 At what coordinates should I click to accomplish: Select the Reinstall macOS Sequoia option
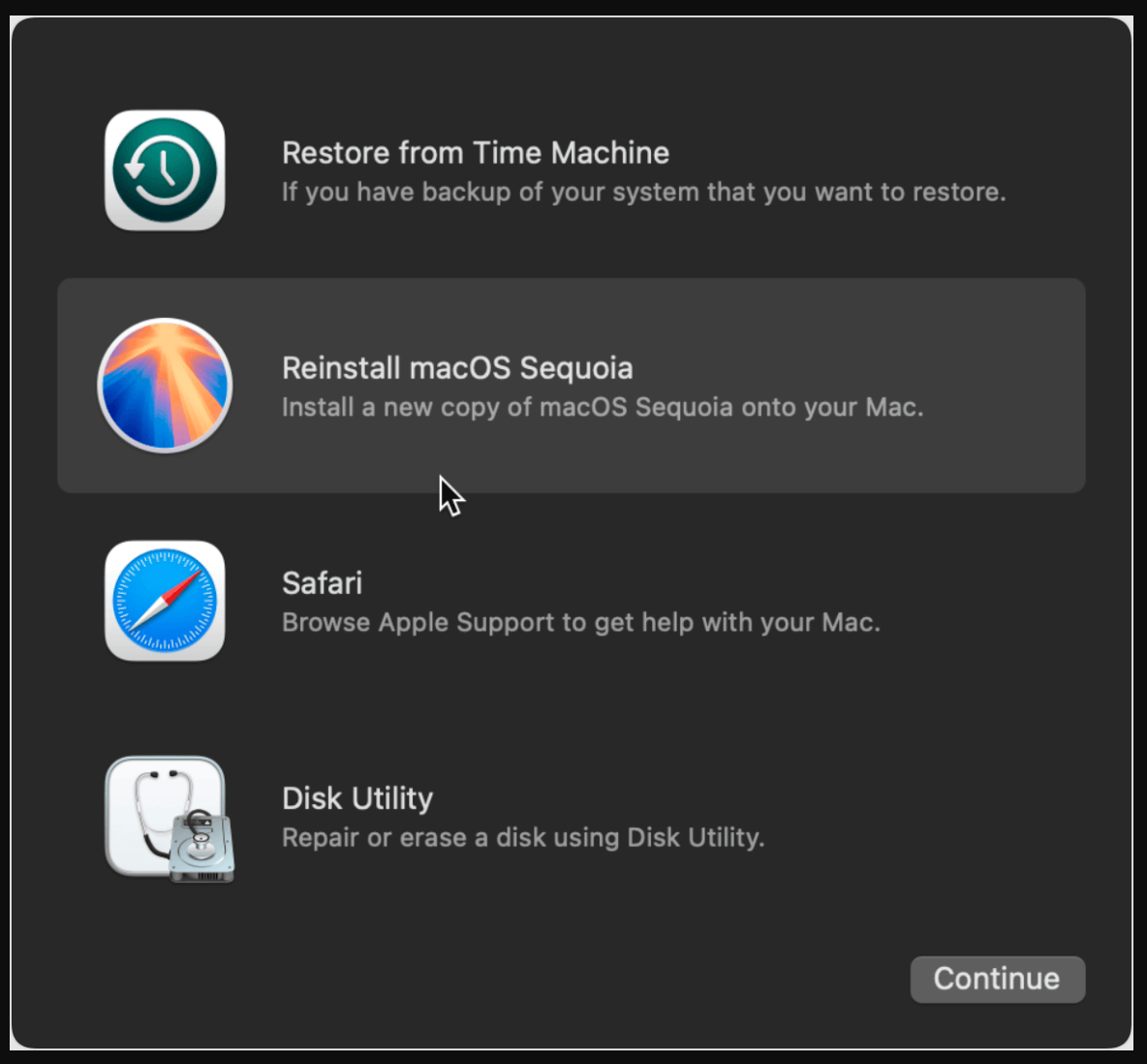pyautogui.click(x=572, y=385)
